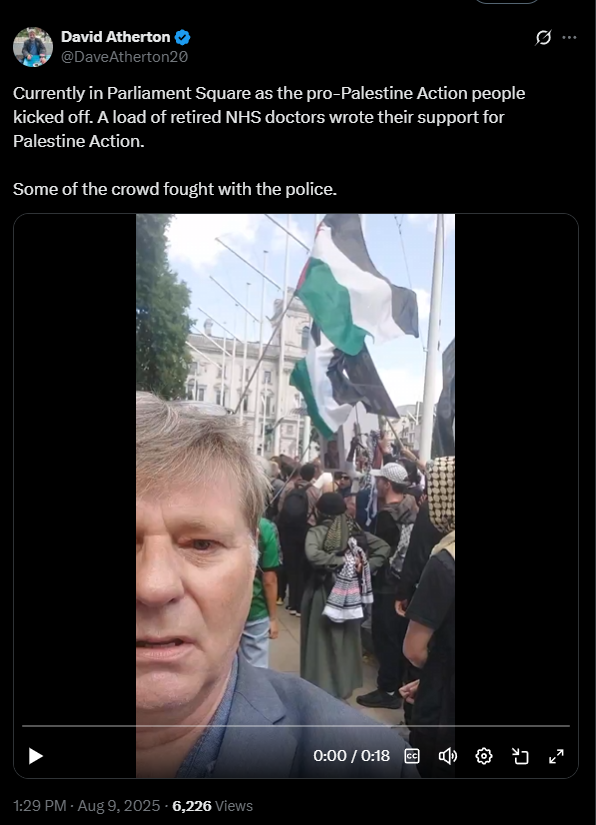Click the black letterbox area left of video
596x825 pixels.
tap(75, 468)
